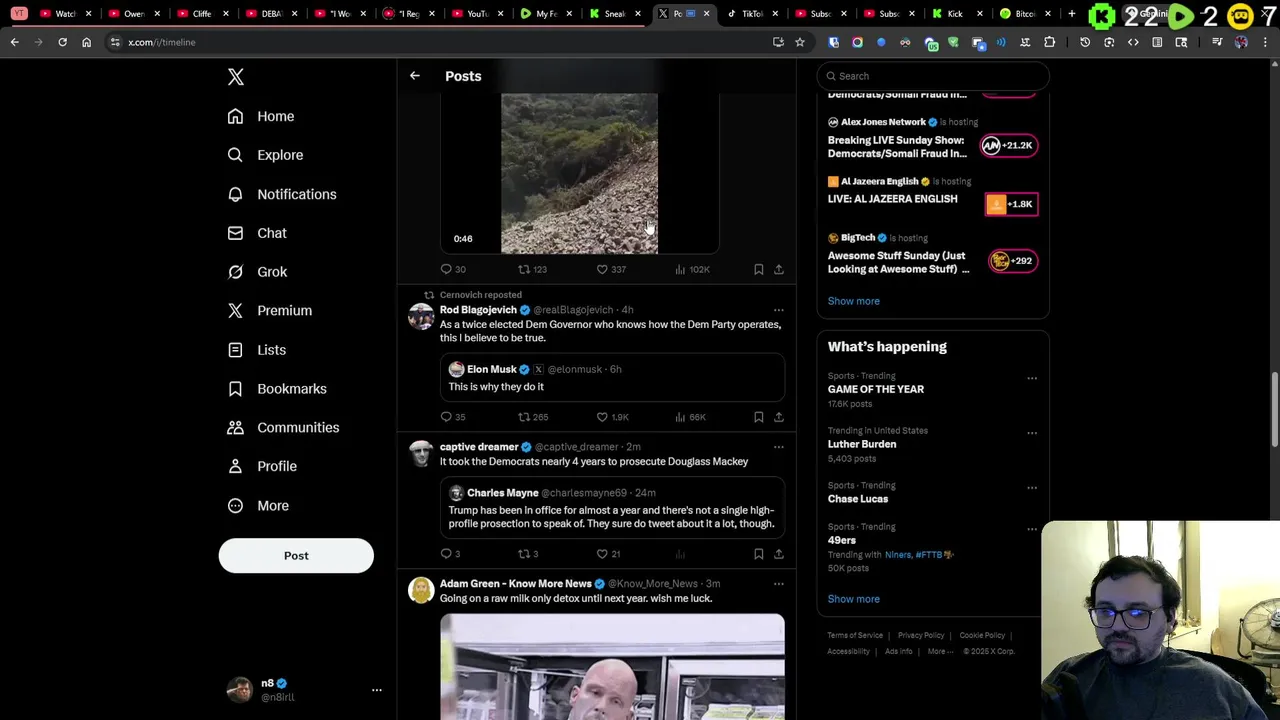Open more menu on captive dreamer post
The image size is (1280, 720).
point(778,447)
